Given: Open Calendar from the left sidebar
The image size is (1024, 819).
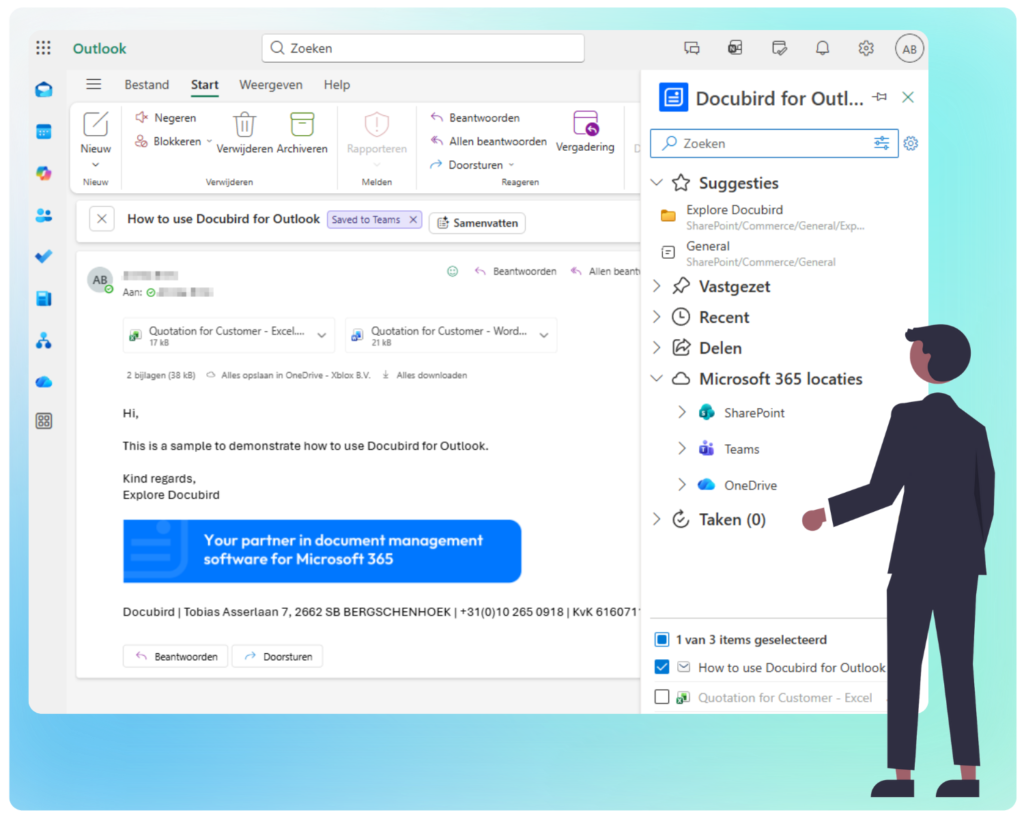Looking at the screenshot, I should [x=43, y=132].
